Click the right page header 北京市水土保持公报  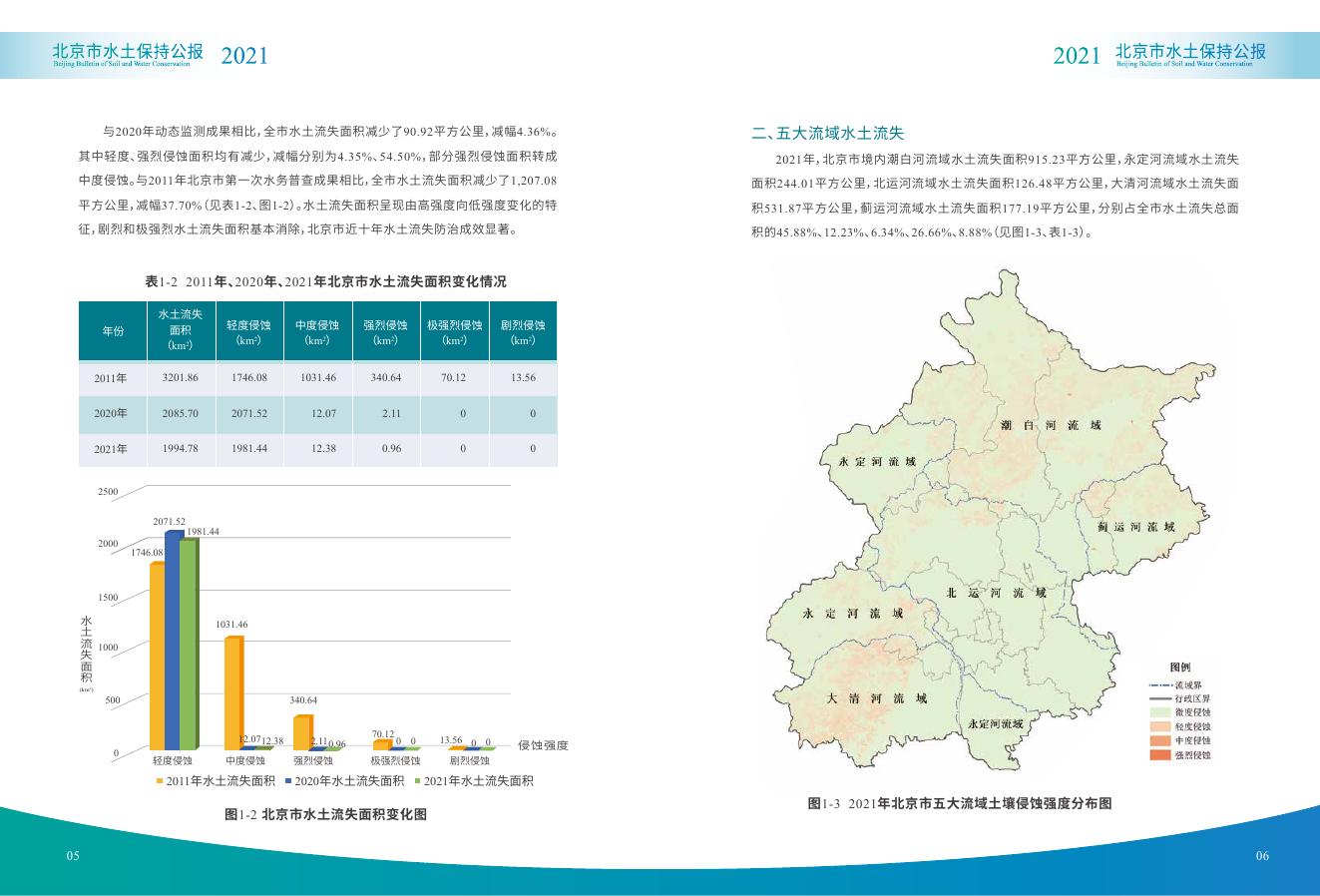pos(1190,51)
